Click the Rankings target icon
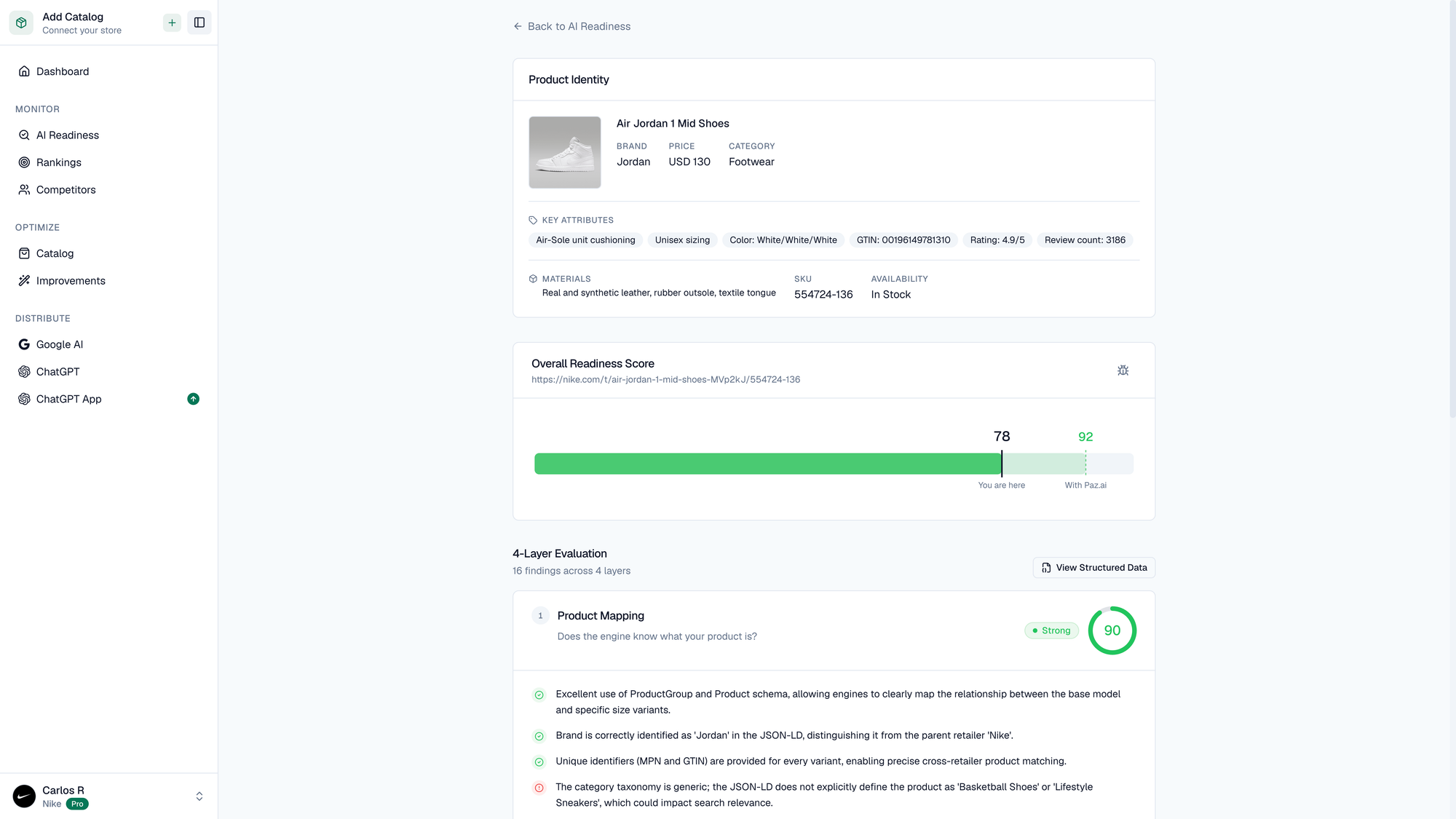 [x=24, y=162]
